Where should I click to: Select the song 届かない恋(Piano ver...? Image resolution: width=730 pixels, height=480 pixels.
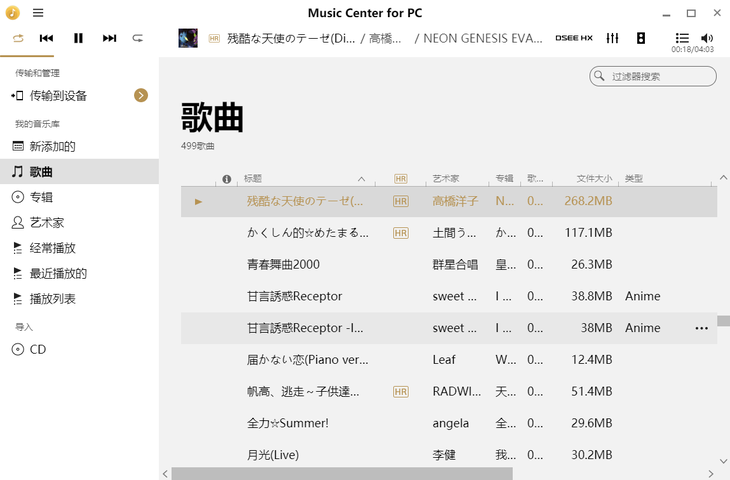pyautogui.click(x=307, y=359)
